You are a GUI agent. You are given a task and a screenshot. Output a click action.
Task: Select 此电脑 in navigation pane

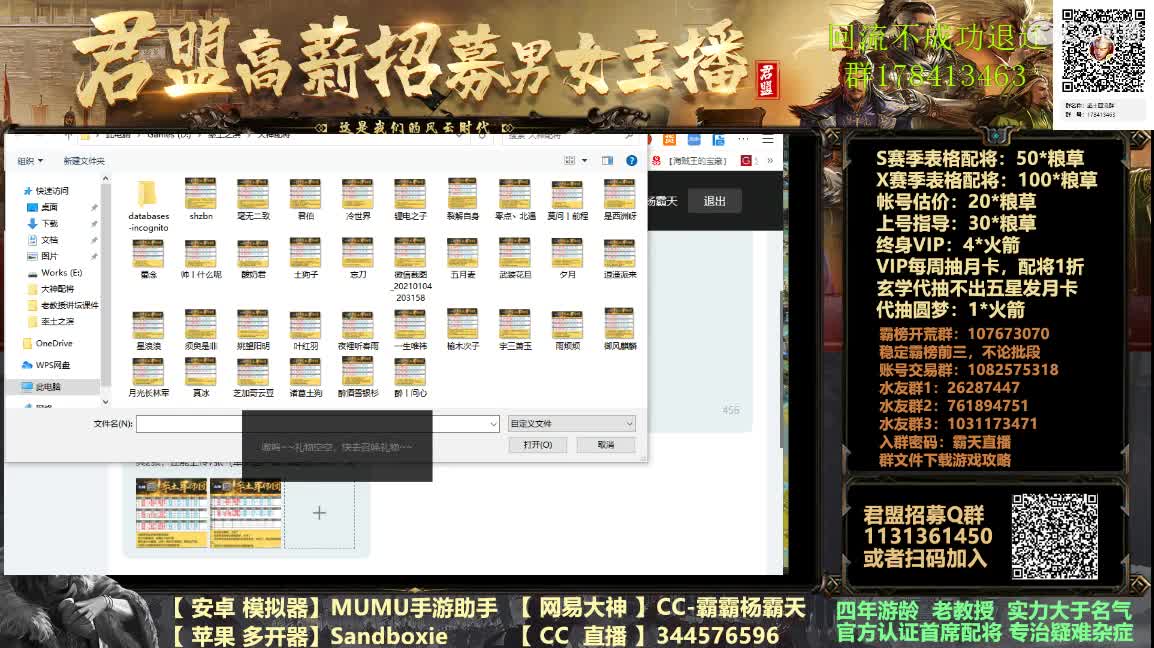click(42, 387)
